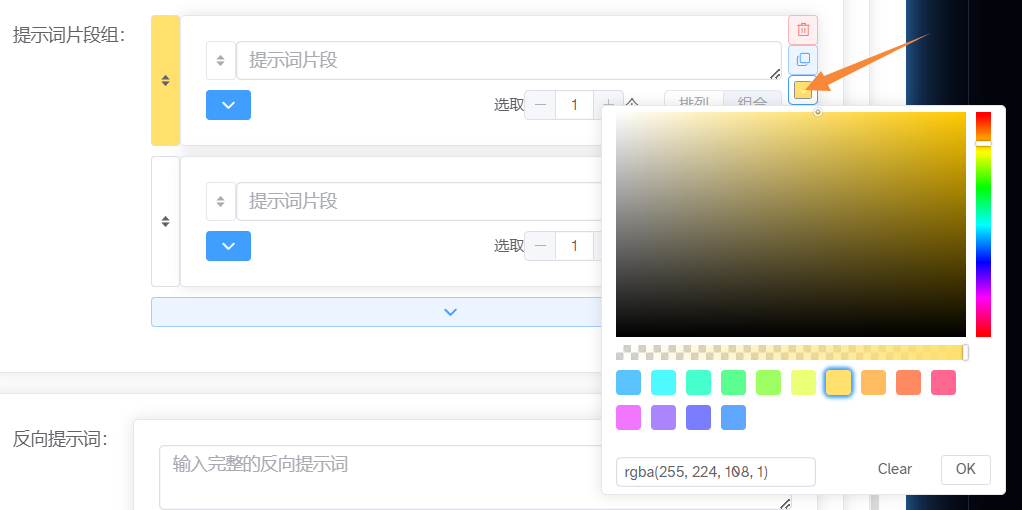Click the rgba color value input field

click(715, 471)
